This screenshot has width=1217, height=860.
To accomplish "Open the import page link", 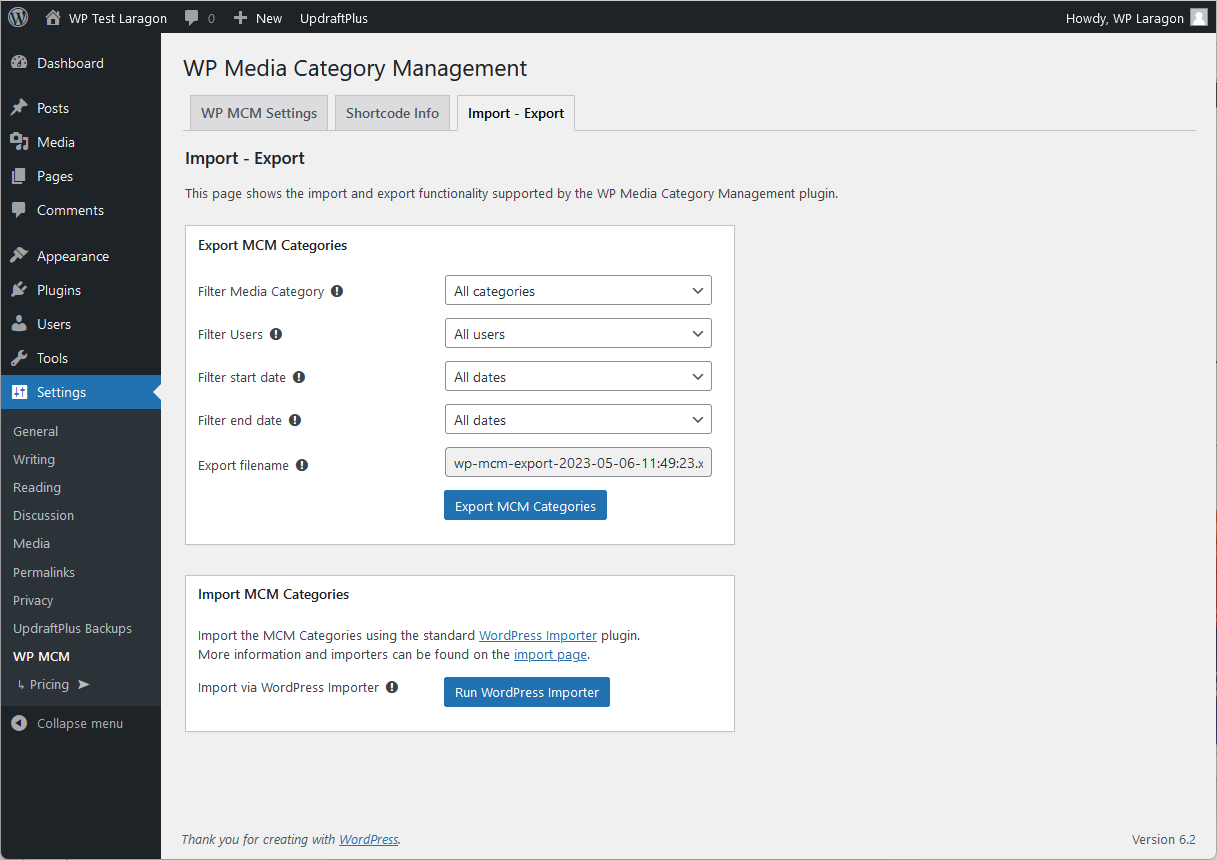I will [551, 655].
